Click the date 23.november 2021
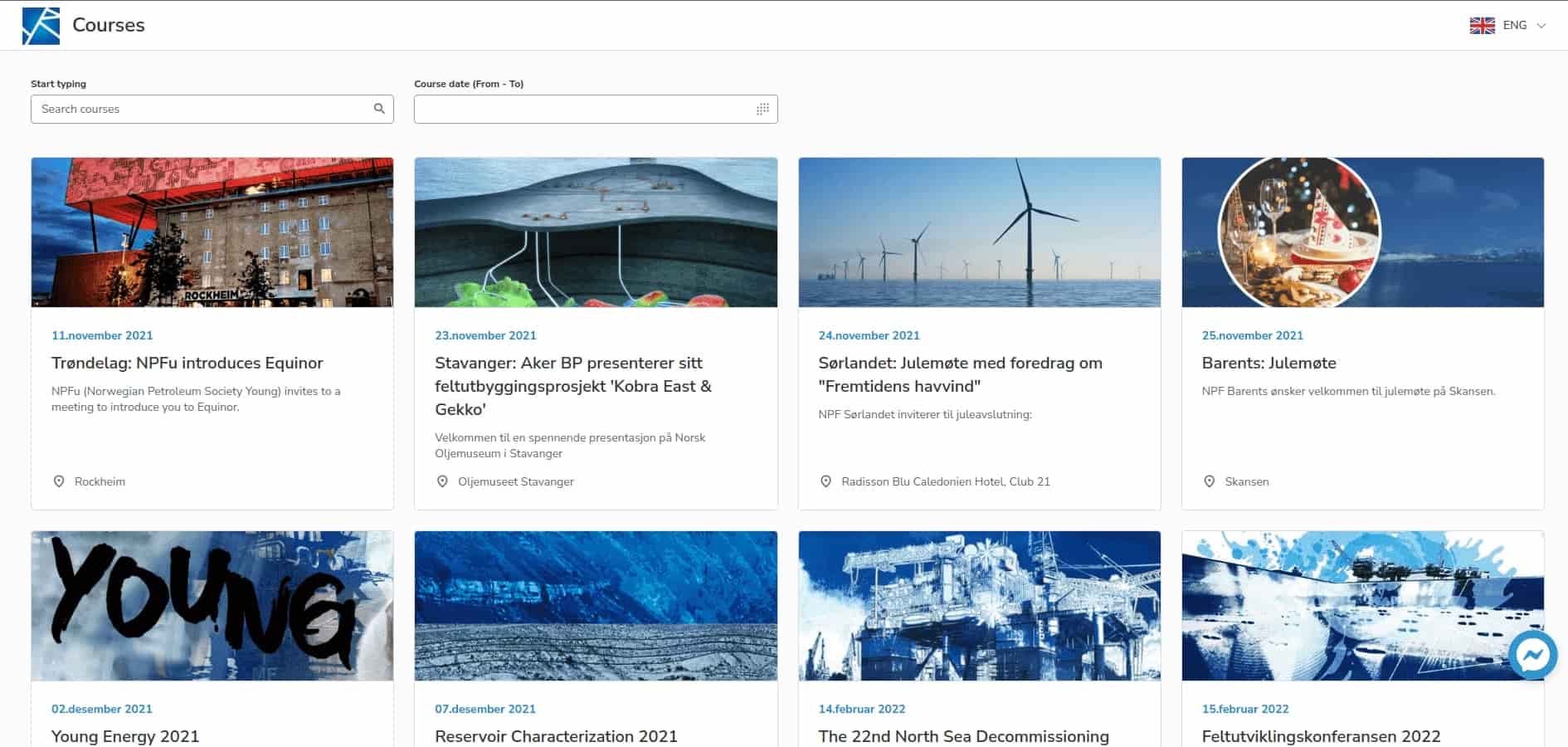The width and height of the screenshot is (1568, 747). pos(485,335)
